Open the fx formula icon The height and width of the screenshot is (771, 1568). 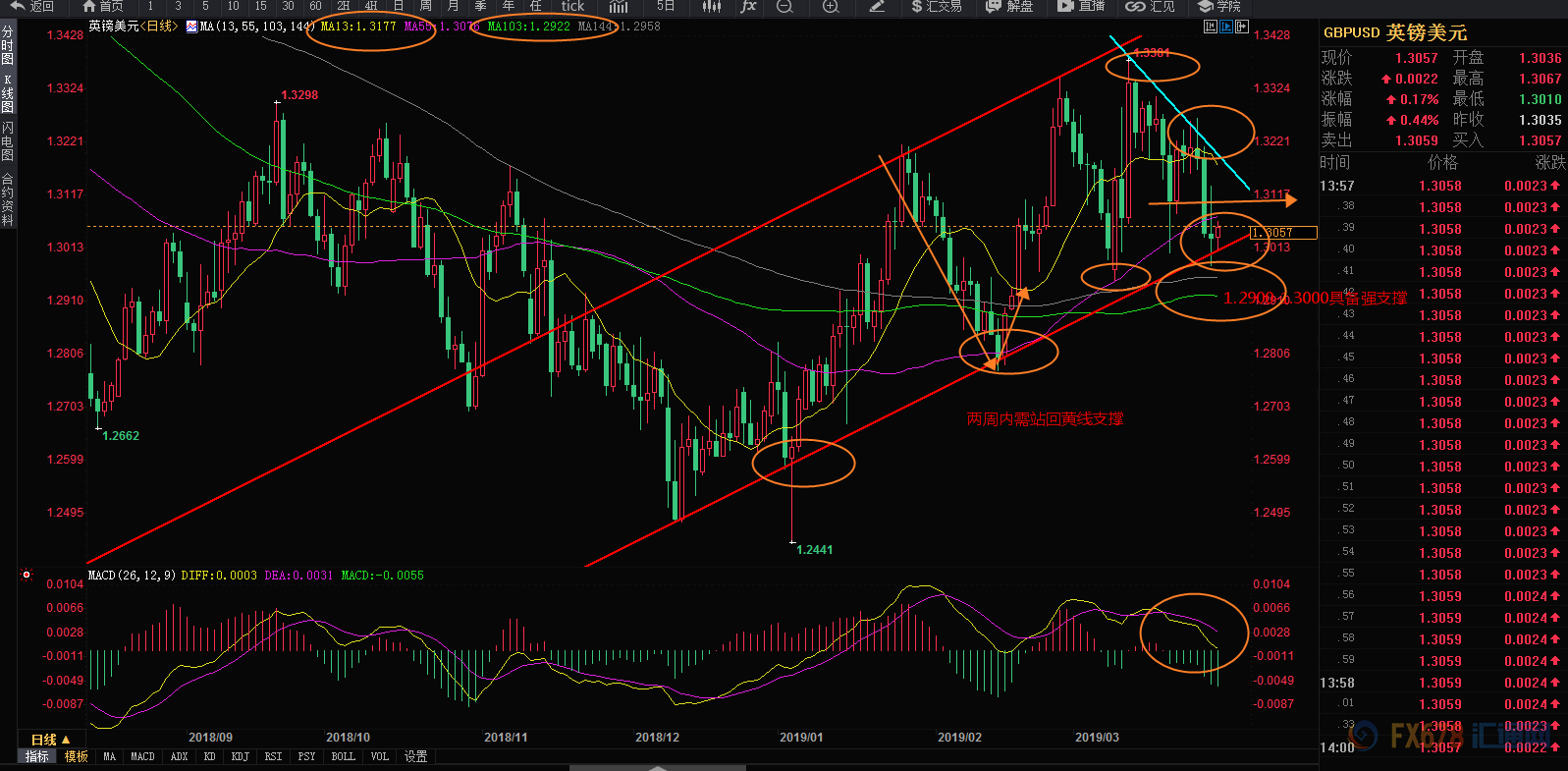coord(748,6)
